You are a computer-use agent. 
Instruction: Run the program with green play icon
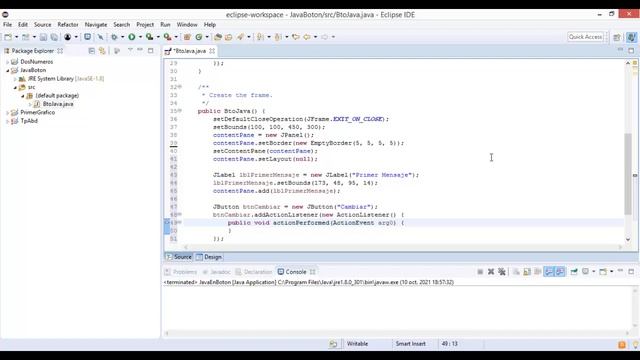[x=132, y=37]
